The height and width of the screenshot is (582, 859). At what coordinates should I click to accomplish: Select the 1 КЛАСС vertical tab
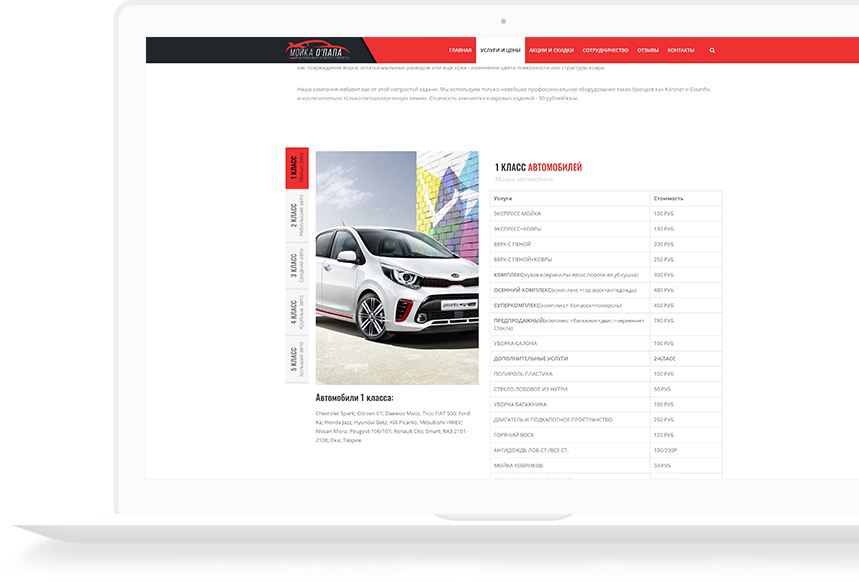click(x=297, y=171)
